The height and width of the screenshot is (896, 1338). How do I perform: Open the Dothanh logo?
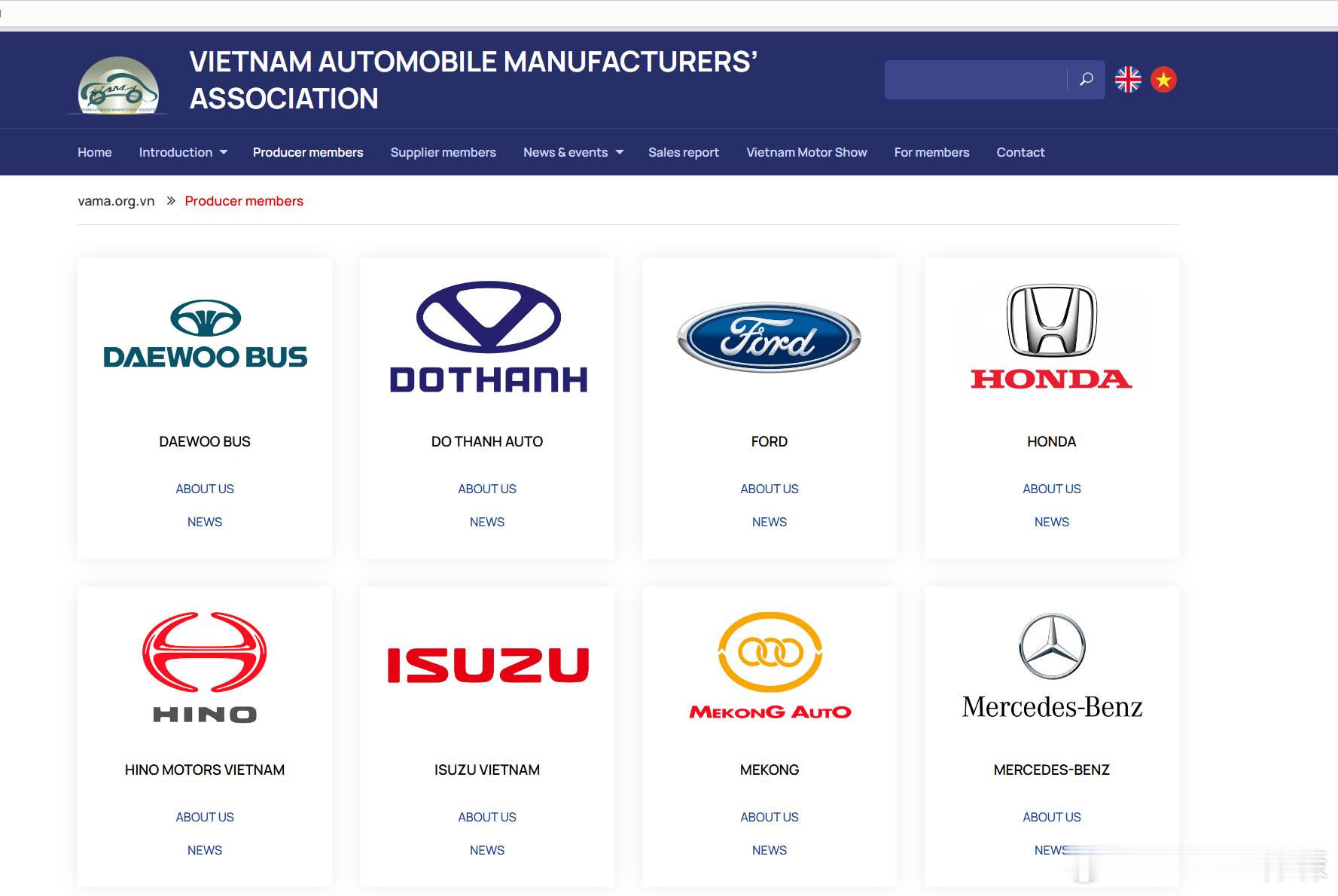point(488,337)
